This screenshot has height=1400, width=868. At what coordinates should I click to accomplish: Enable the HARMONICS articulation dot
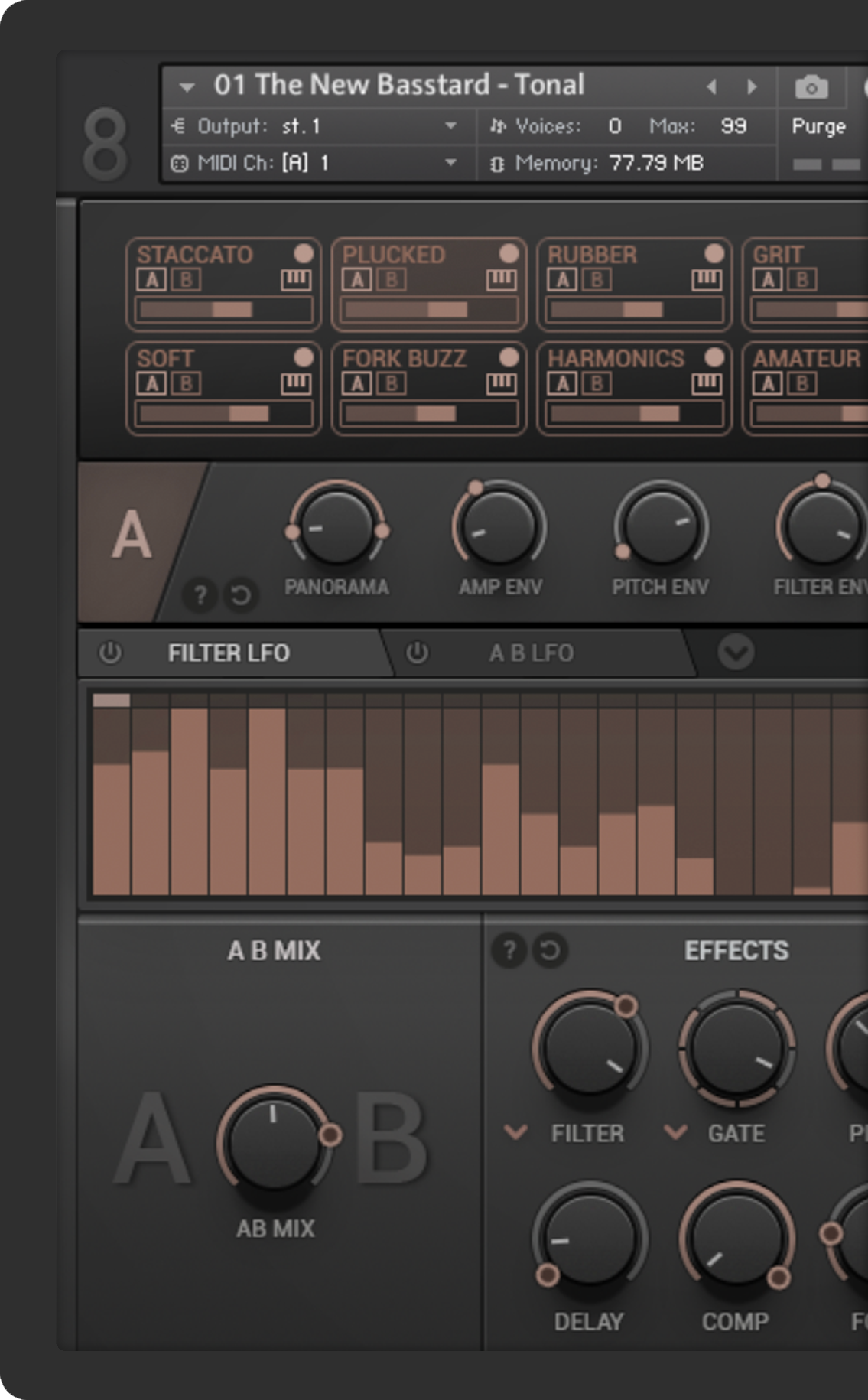click(714, 357)
